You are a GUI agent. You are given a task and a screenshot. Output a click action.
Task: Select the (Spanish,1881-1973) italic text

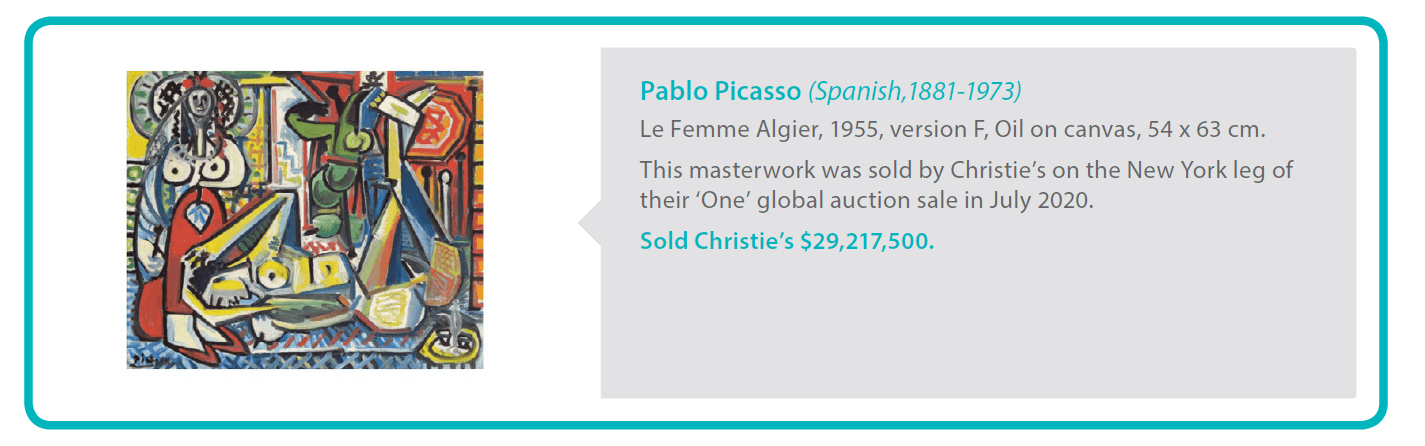(914, 91)
